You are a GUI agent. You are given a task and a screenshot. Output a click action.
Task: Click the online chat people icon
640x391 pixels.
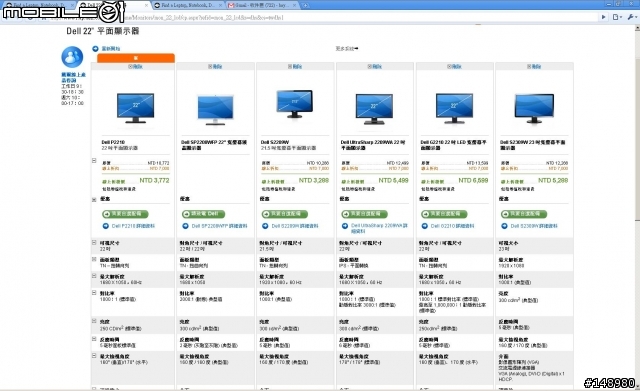point(72,57)
